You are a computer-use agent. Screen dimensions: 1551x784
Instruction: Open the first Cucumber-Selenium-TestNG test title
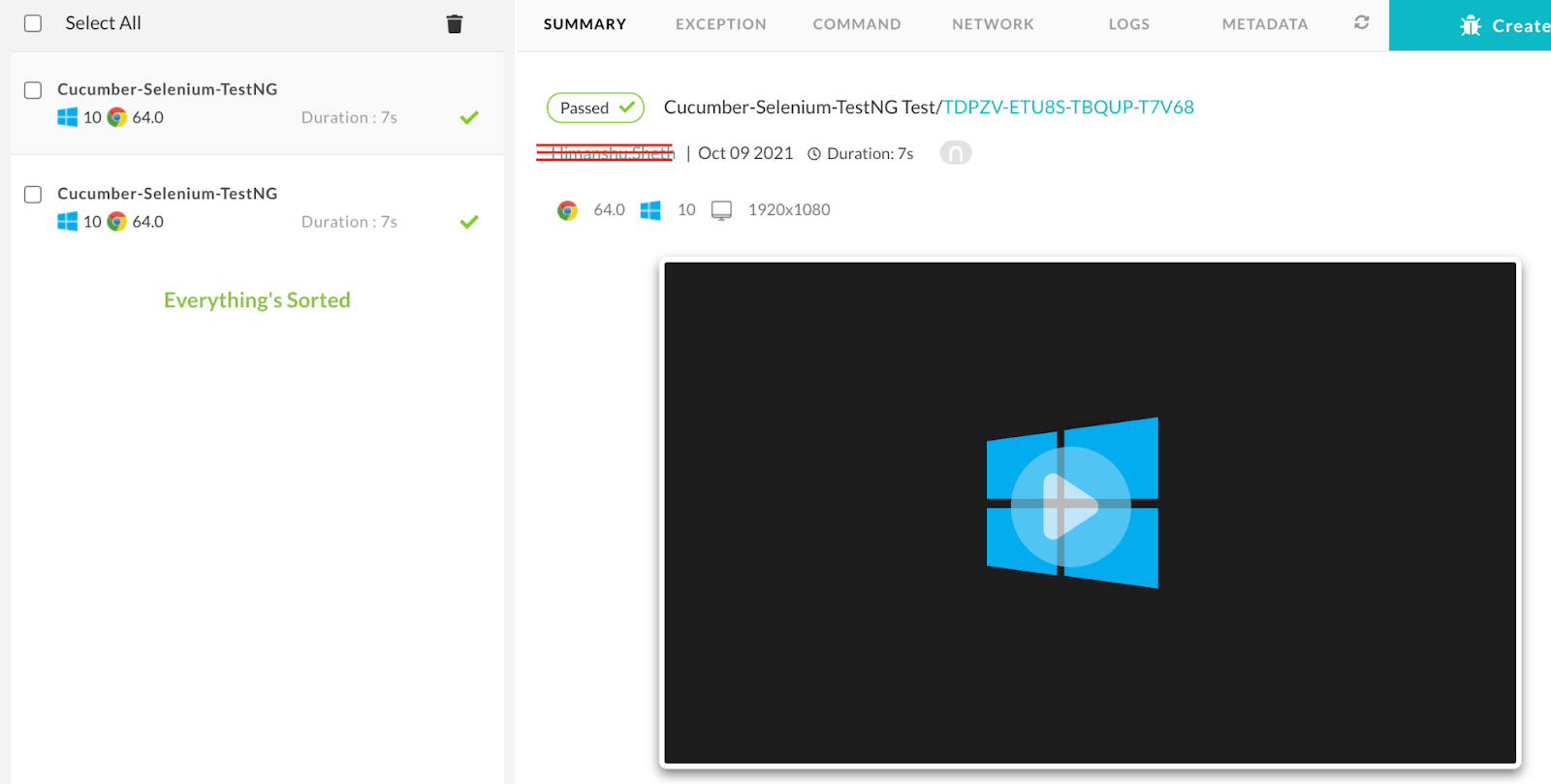tap(168, 89)
